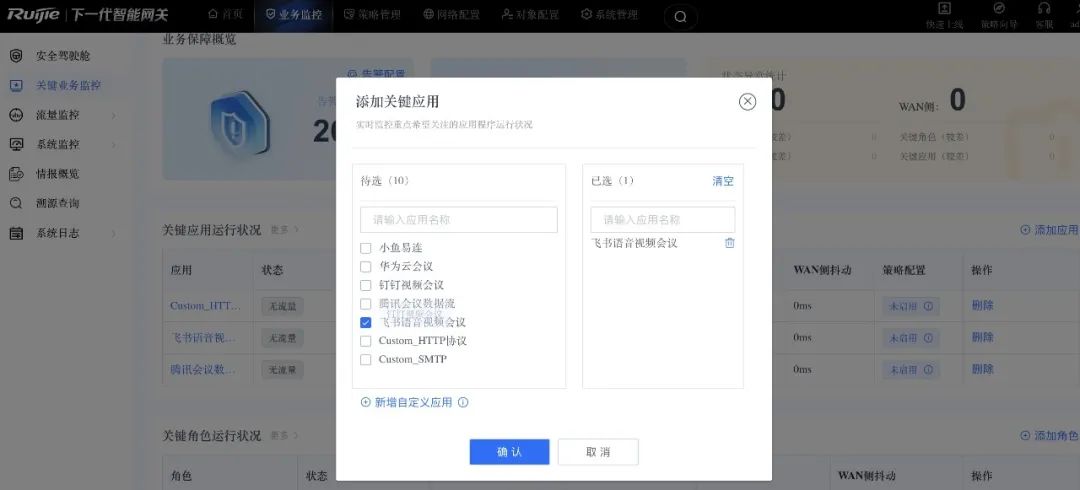1080x490 pixels.
Task: Focus the 待选 application name search field
Action: pyautogui.click(x=459, y=220)
